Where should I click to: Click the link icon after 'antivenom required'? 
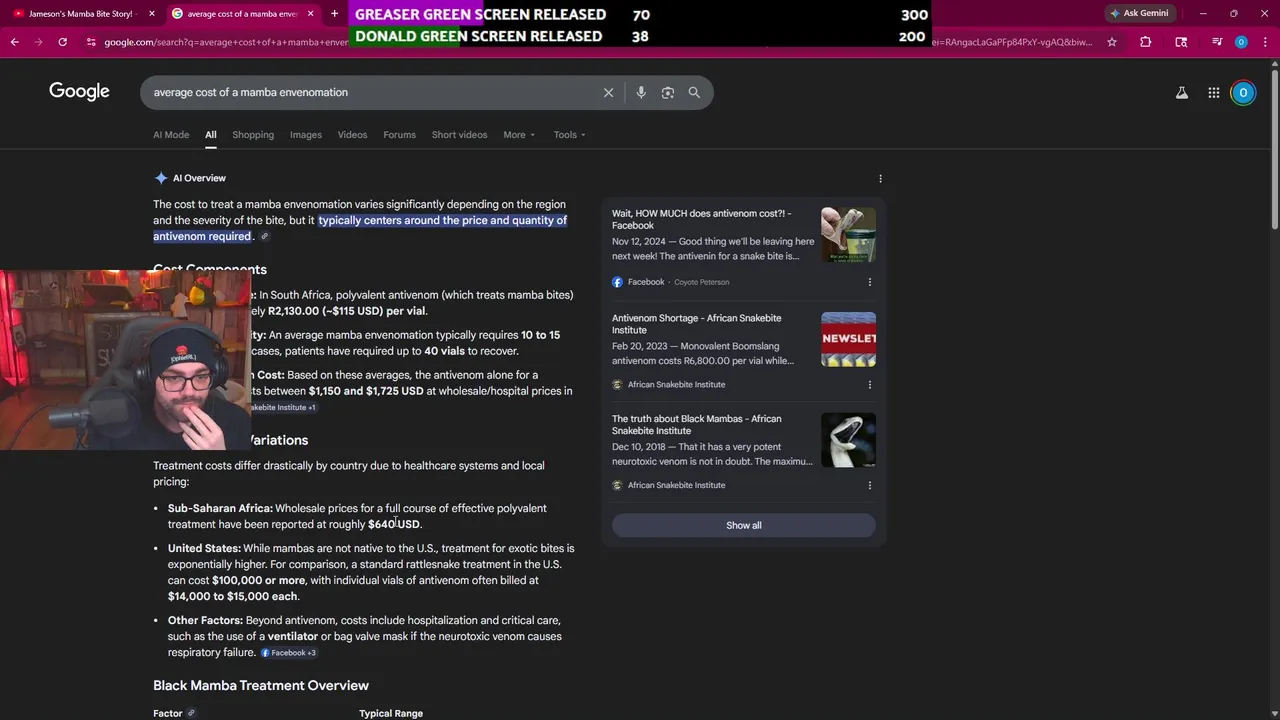264,236
